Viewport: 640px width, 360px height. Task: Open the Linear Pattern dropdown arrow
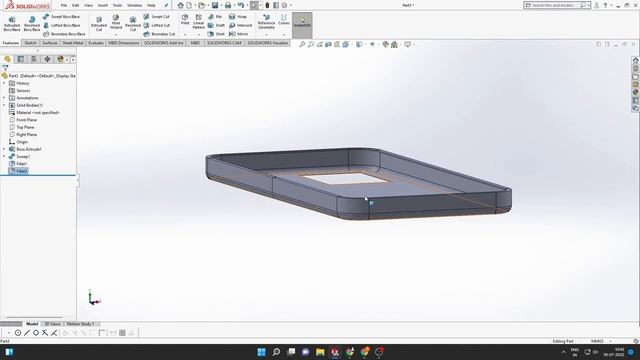coord(199,34)
